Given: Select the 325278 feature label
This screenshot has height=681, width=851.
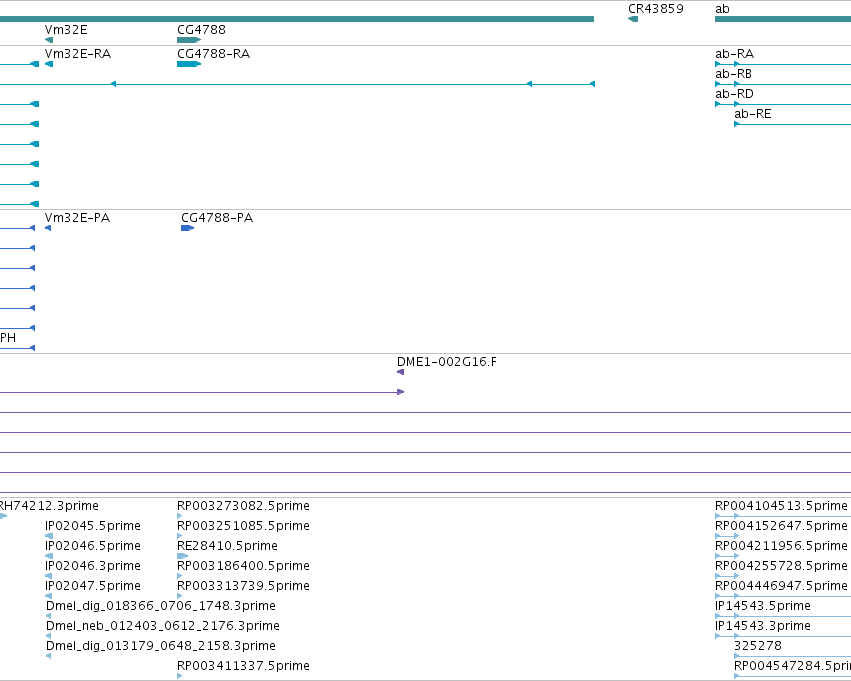Looking at the screenshot, I should (x=758, y=646).
